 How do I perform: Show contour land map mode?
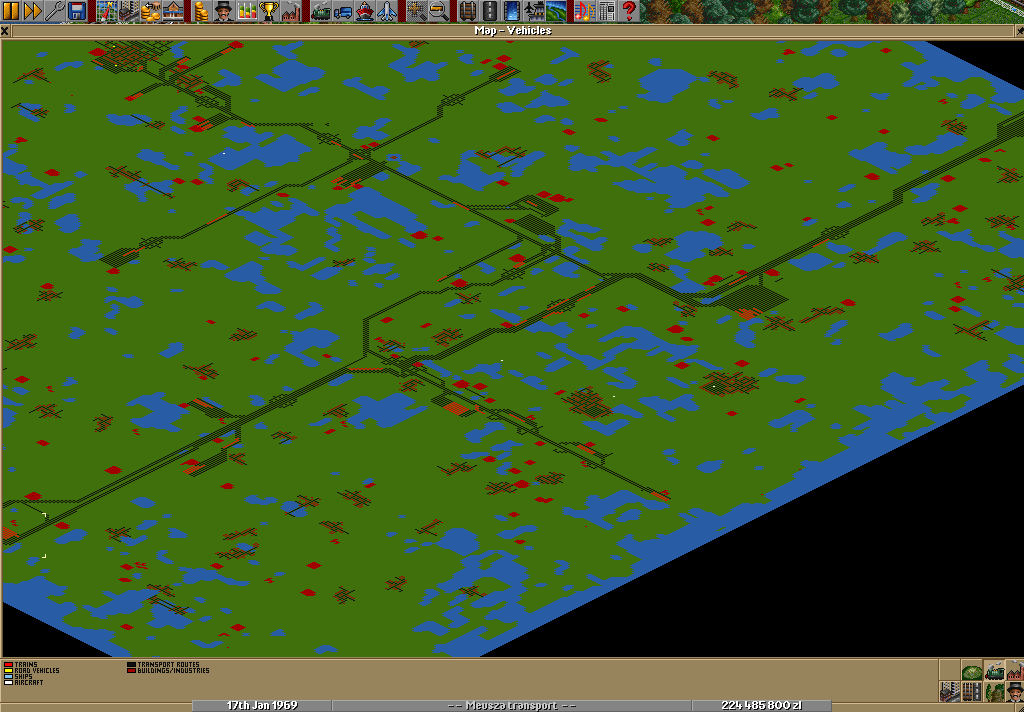972,671
